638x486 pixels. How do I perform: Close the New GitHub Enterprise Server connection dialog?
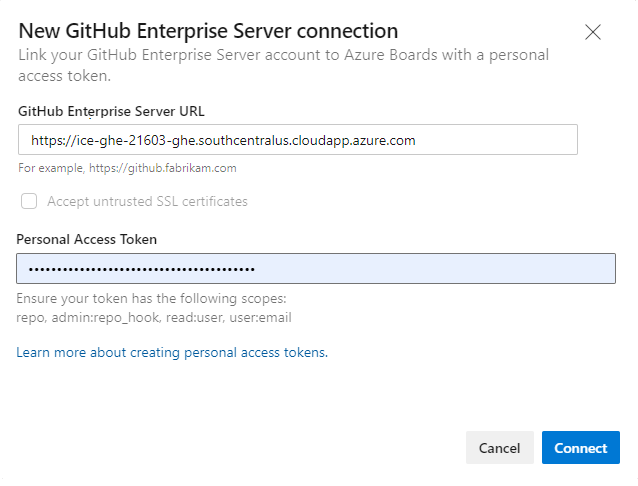tap(593, 32)
